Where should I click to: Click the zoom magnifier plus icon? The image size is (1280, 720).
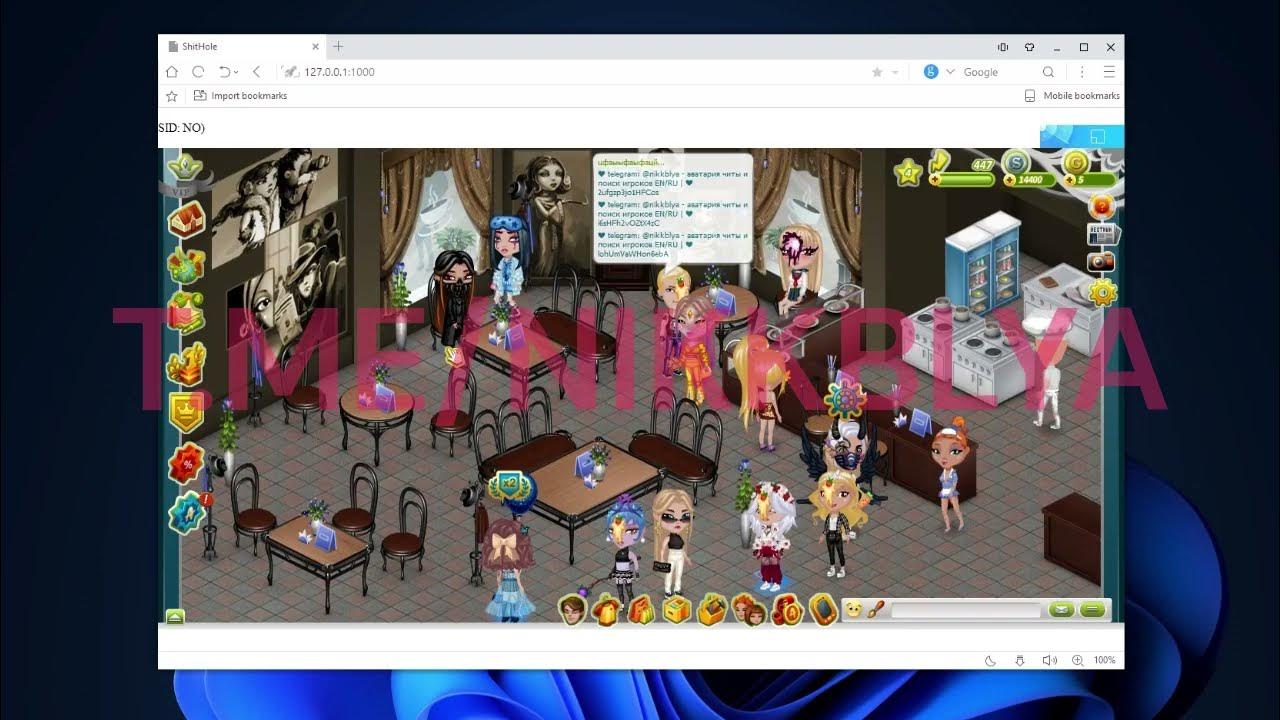1077,660
